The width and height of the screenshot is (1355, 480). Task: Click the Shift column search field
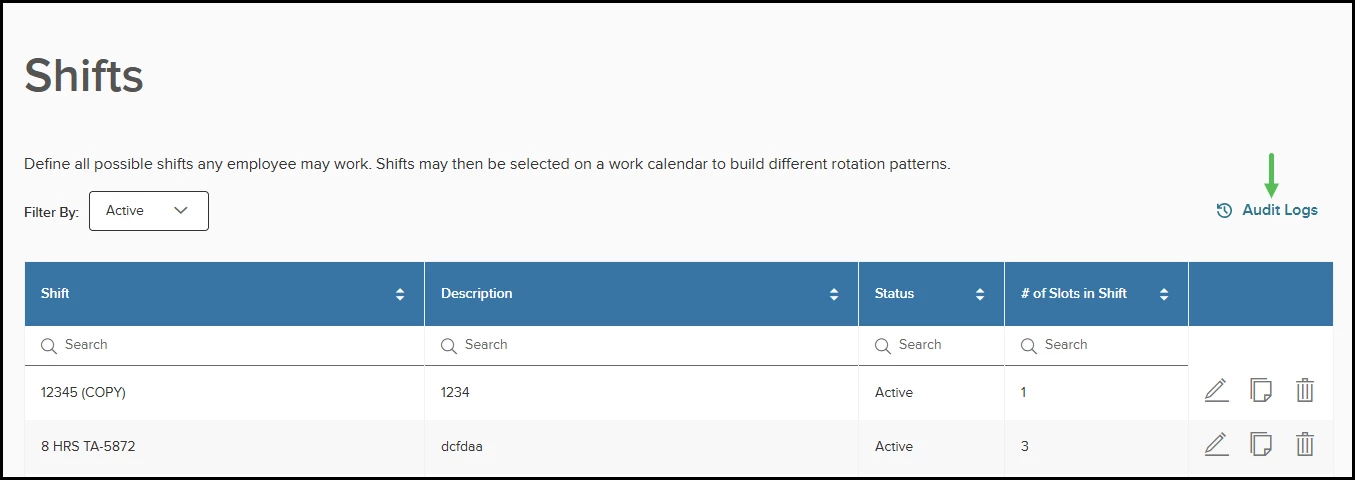230,345
